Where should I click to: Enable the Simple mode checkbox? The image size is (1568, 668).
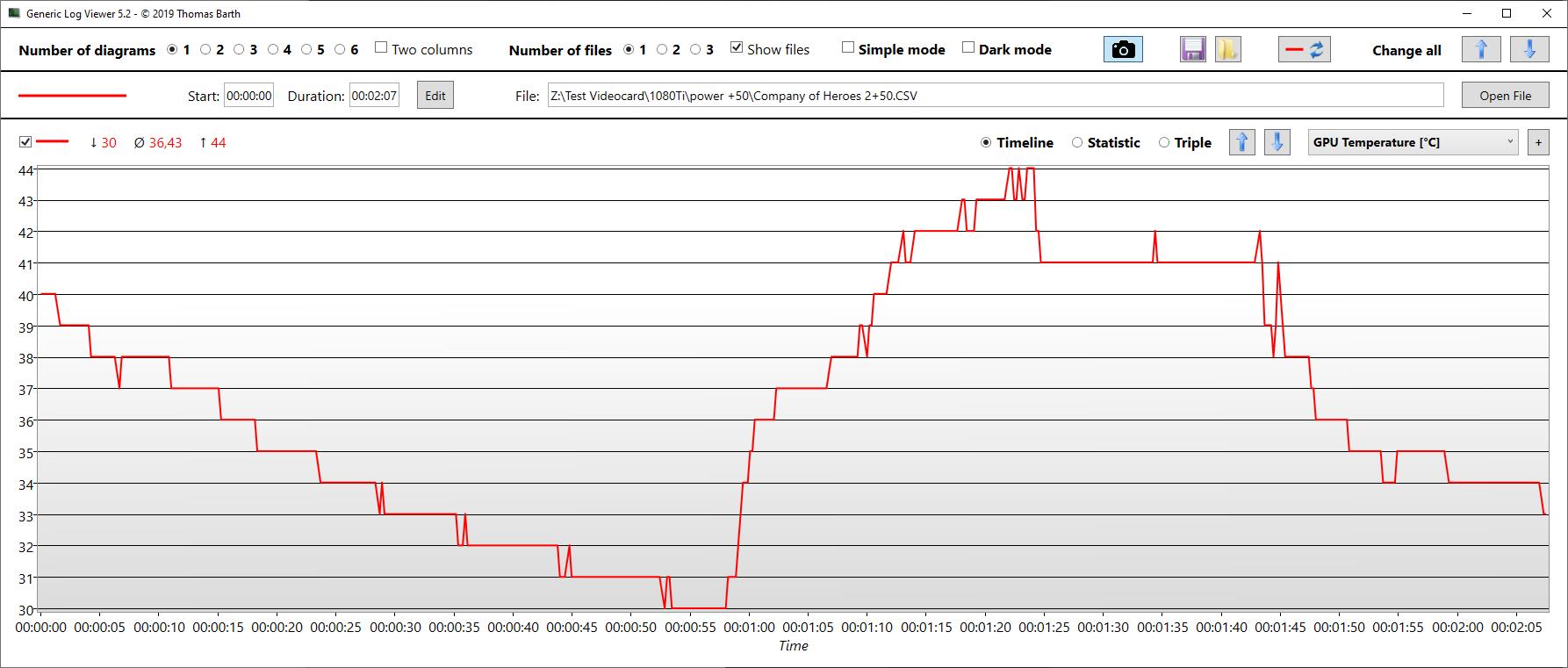(x=848, y=47)
